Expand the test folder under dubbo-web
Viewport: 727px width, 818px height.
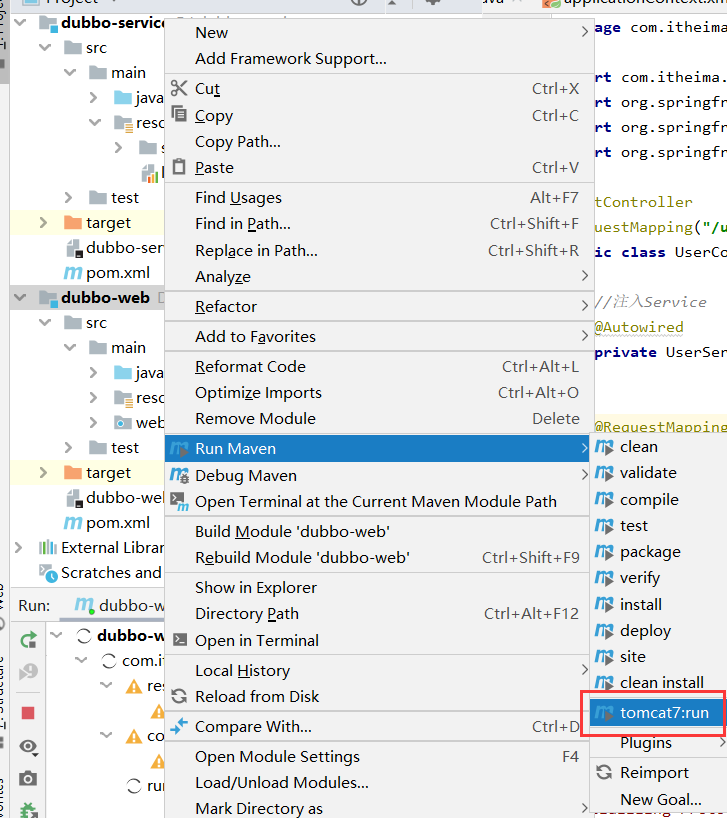pyautogui.click(x=68, y=448)
